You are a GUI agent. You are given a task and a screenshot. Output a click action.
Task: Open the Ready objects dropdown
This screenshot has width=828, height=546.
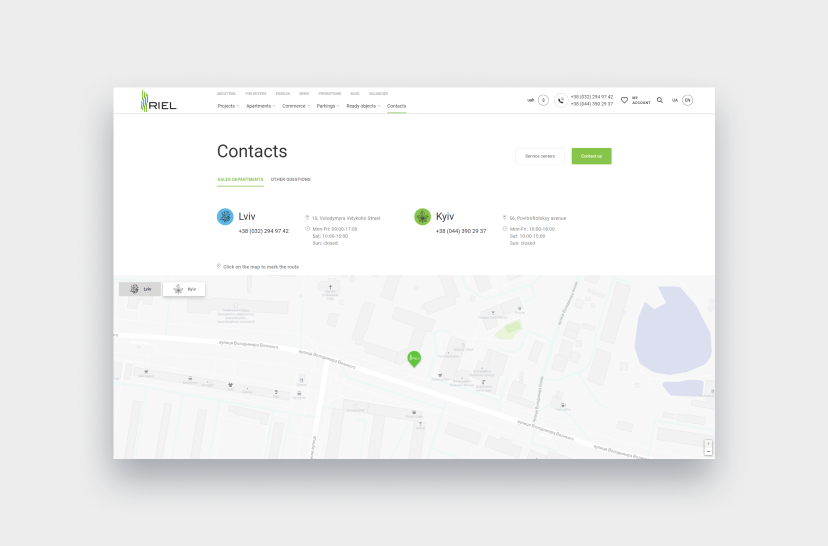click(363, 106)
